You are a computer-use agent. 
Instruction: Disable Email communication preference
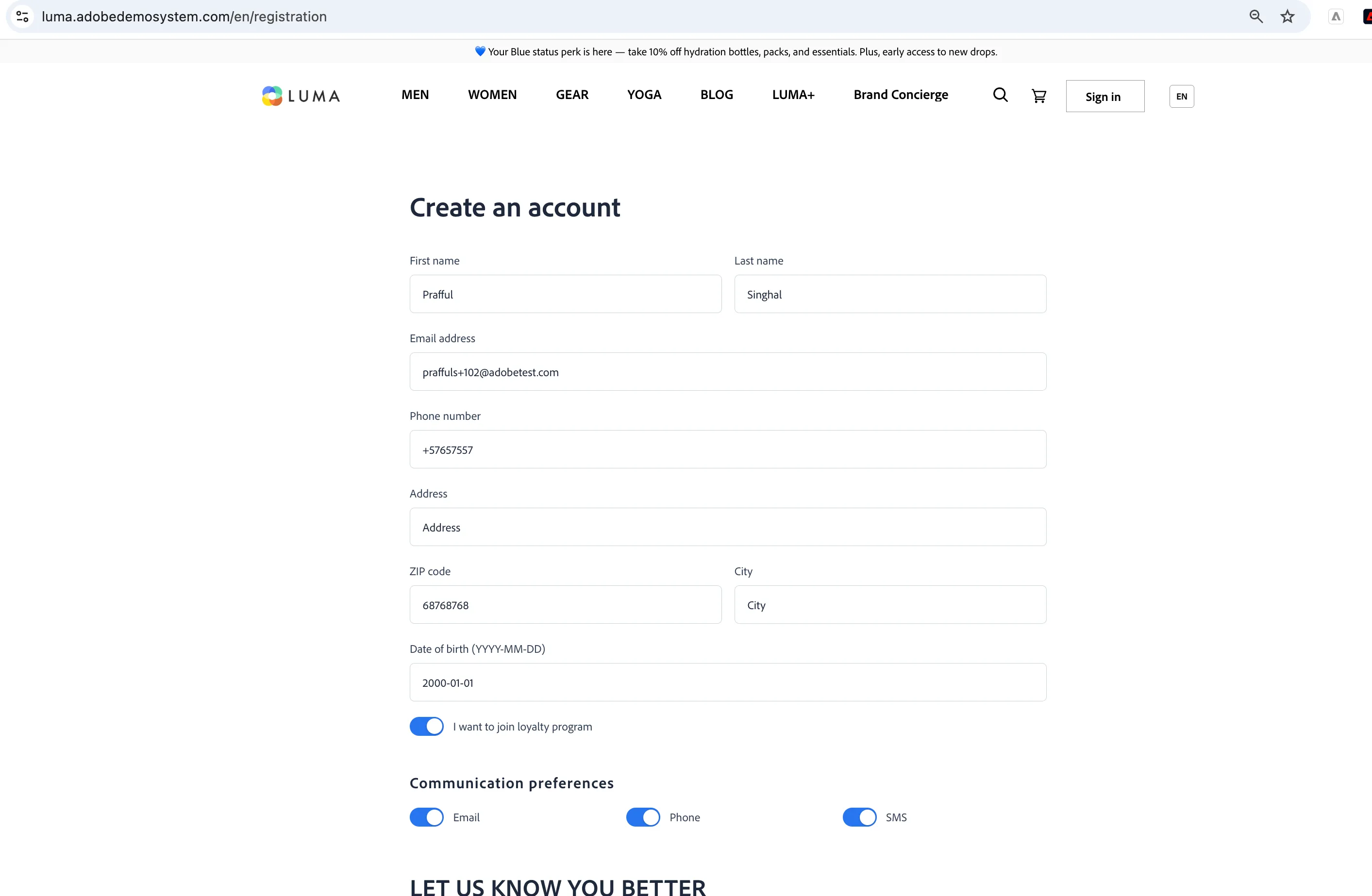pos(427,817)
